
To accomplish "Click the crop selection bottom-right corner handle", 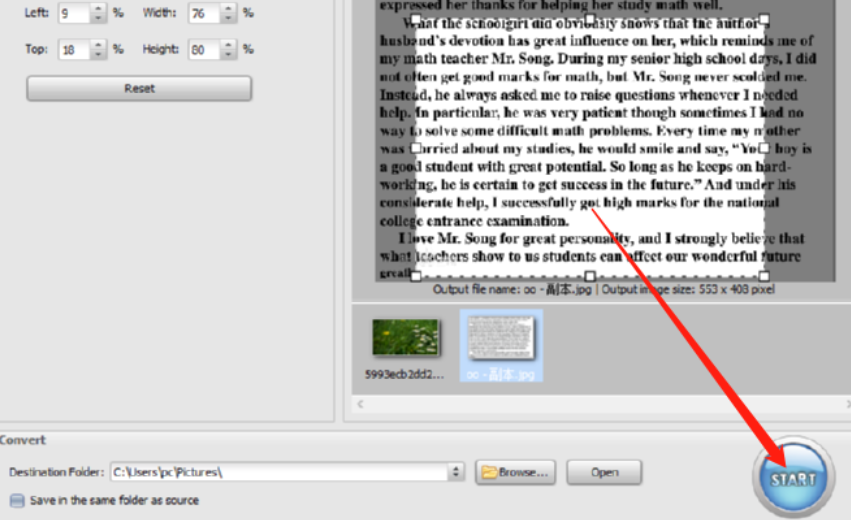I will (764, 276).
